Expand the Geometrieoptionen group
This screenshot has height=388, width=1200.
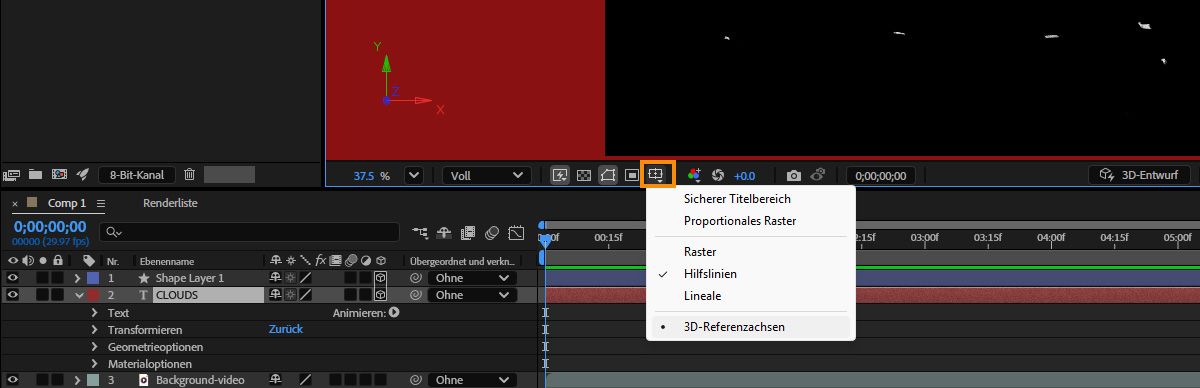coord(95,347)
